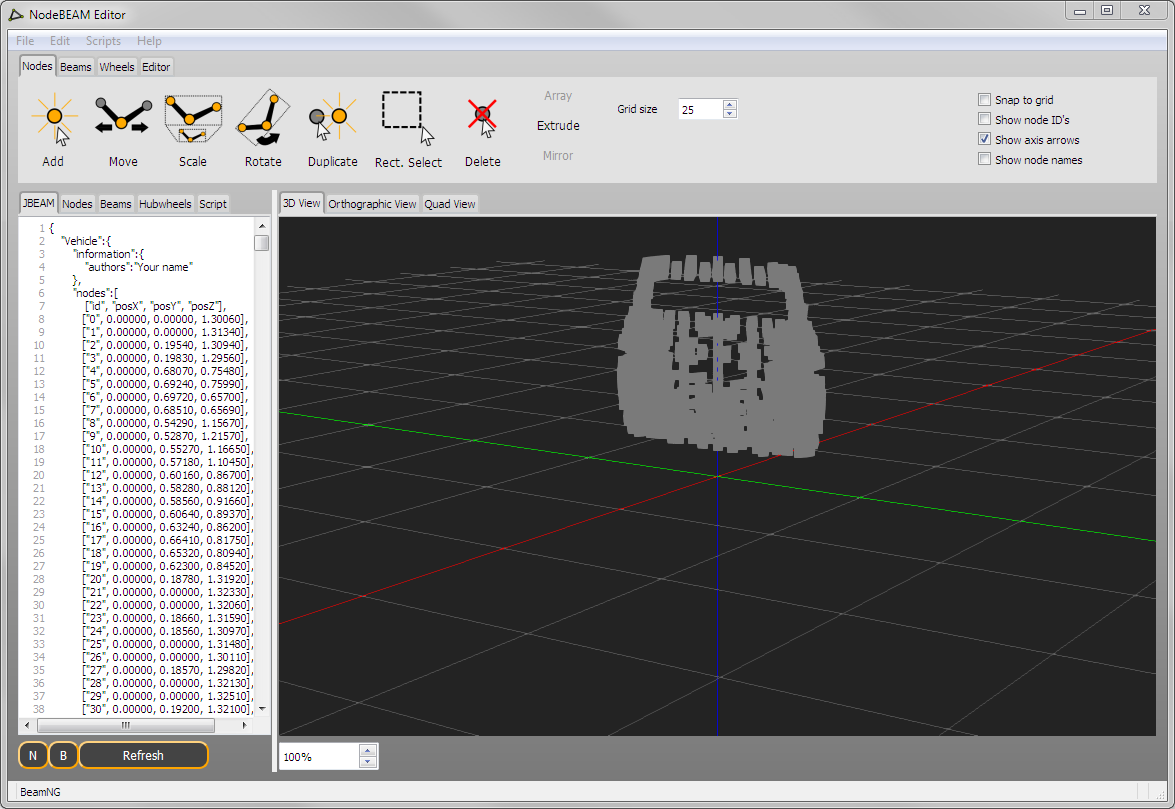This screenshot has height=809, width=1175.
Task: Click the Refresh button
Action: 143,755
